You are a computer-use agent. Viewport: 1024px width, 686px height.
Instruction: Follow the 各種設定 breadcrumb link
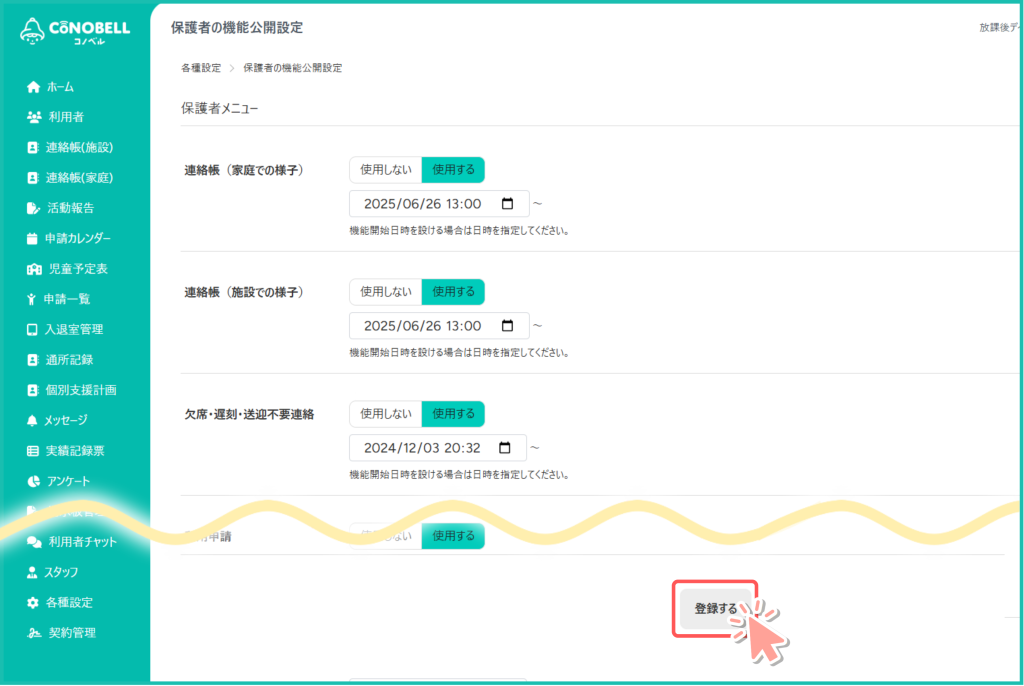(x=201, y=68)
